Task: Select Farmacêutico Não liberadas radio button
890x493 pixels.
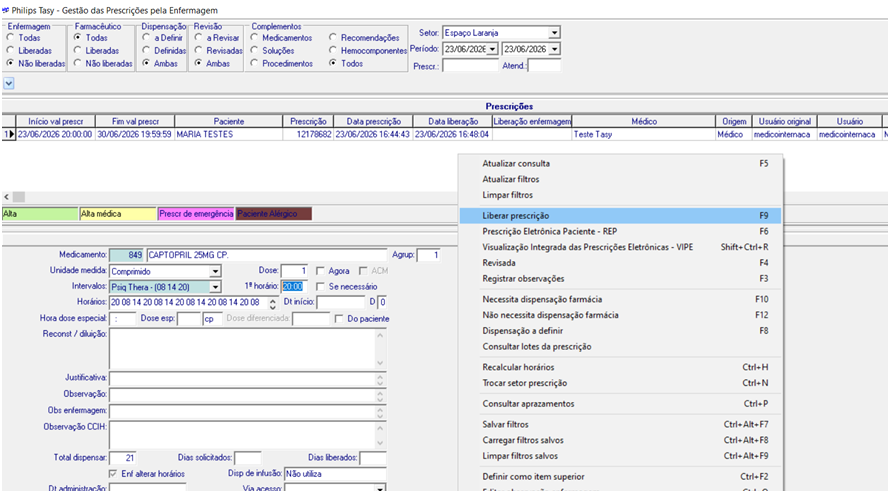Action: [x=78, y=64]
